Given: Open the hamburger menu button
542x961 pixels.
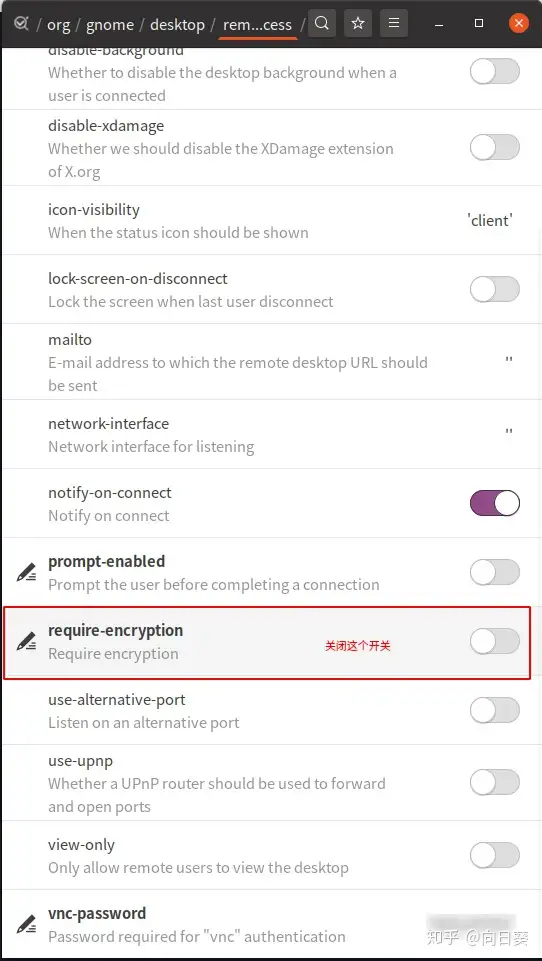Looking at the screenshot, I should [x=394, y=24].
